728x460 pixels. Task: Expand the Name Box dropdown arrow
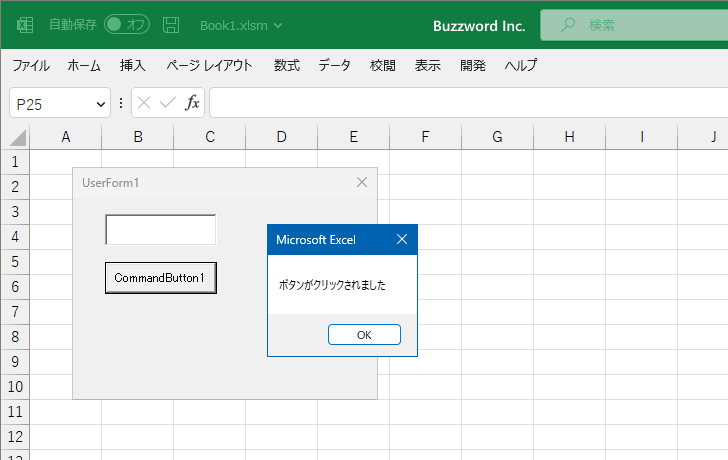coord(100,104)
